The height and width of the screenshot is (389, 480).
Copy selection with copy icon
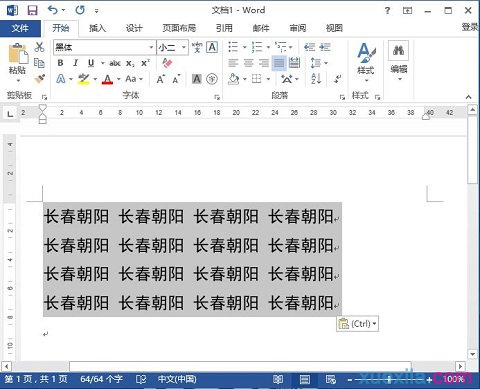click(x=39, y=63)
